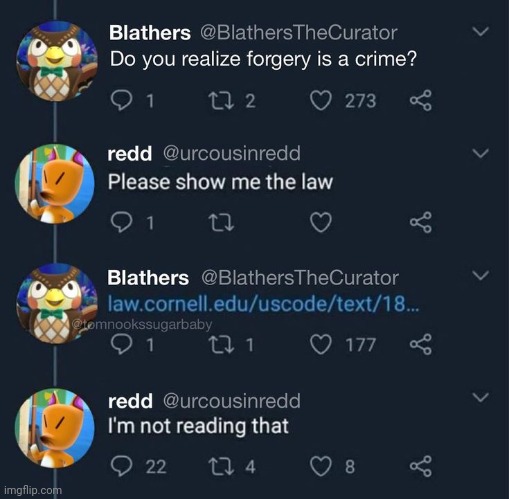Viewport: 509px width, 499px height.
Task: Like the tweet with 177 likes
Action: coord(321,344)
